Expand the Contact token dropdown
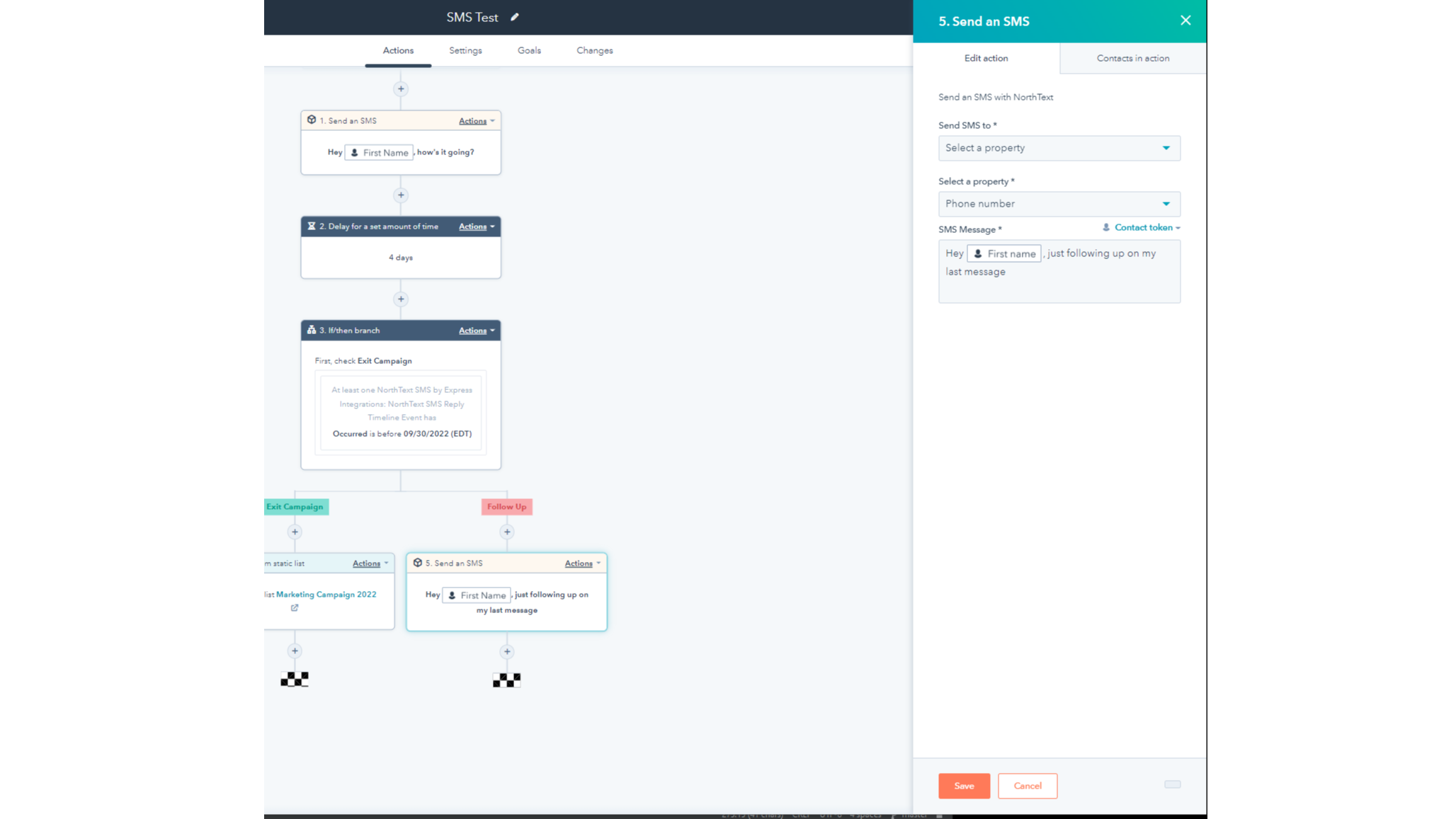Viewport: 1456px width, 819px height. pos(1142,227)
